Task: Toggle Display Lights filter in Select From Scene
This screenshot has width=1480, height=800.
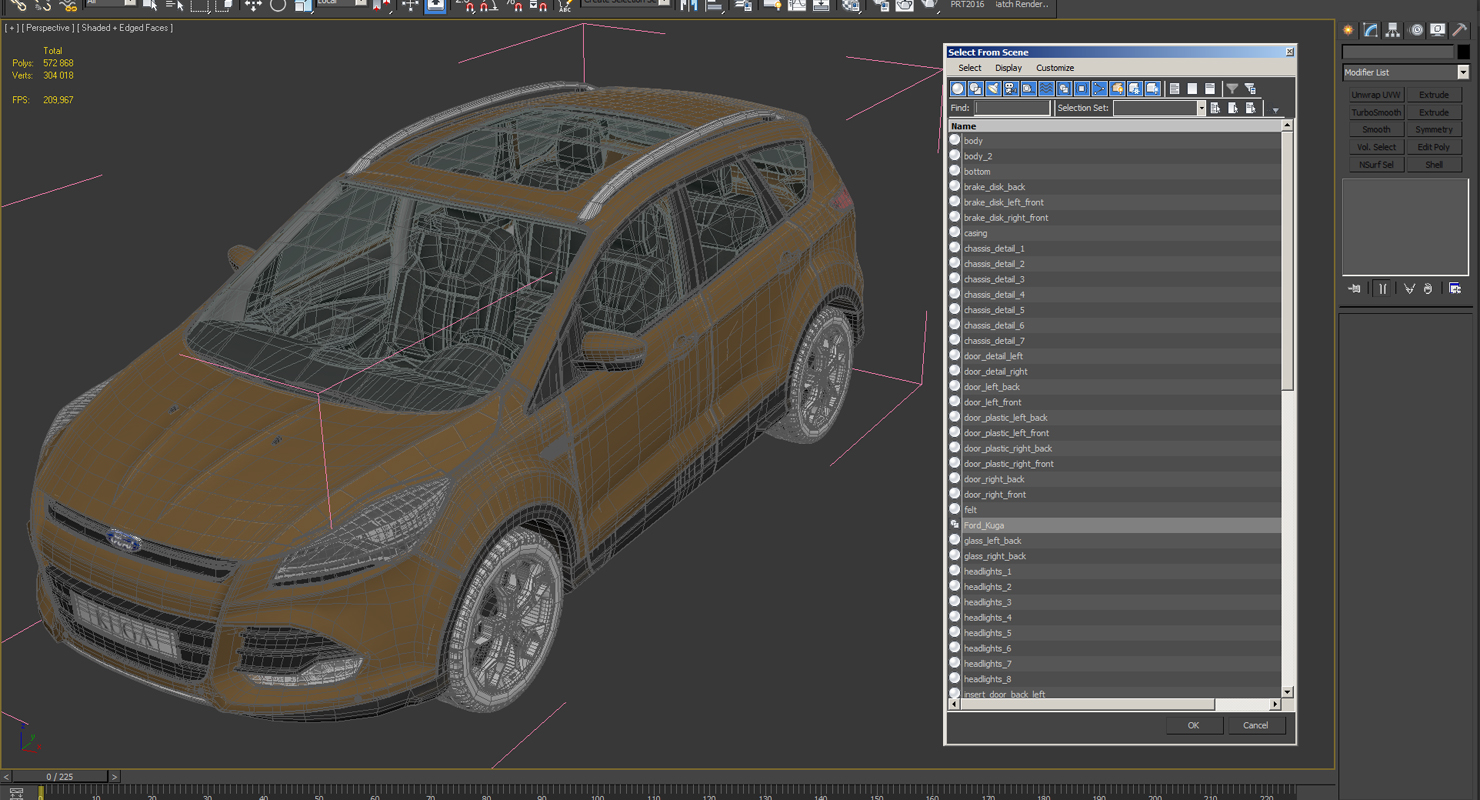Action: coord(993,89)
